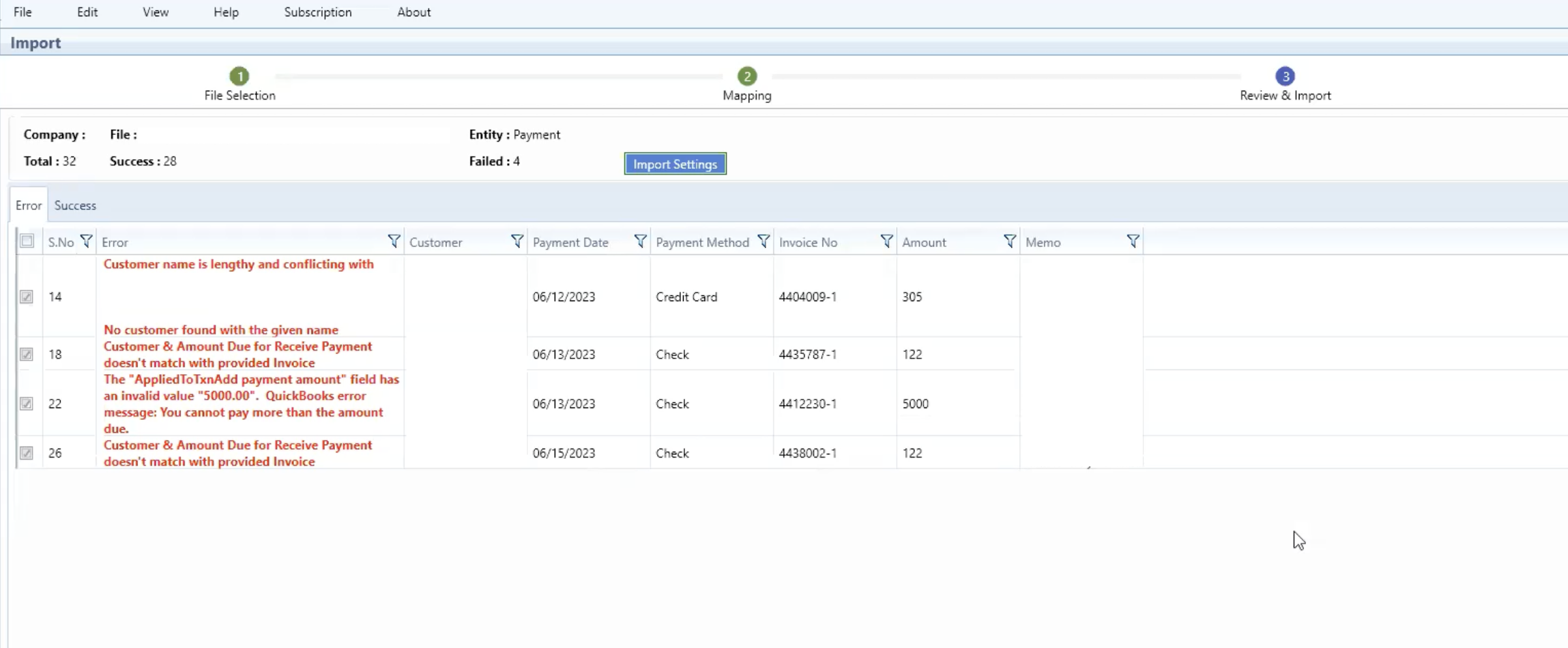Go to step 1 File Selection
This screenshot has height=648, width=1568.
point(239,76)
